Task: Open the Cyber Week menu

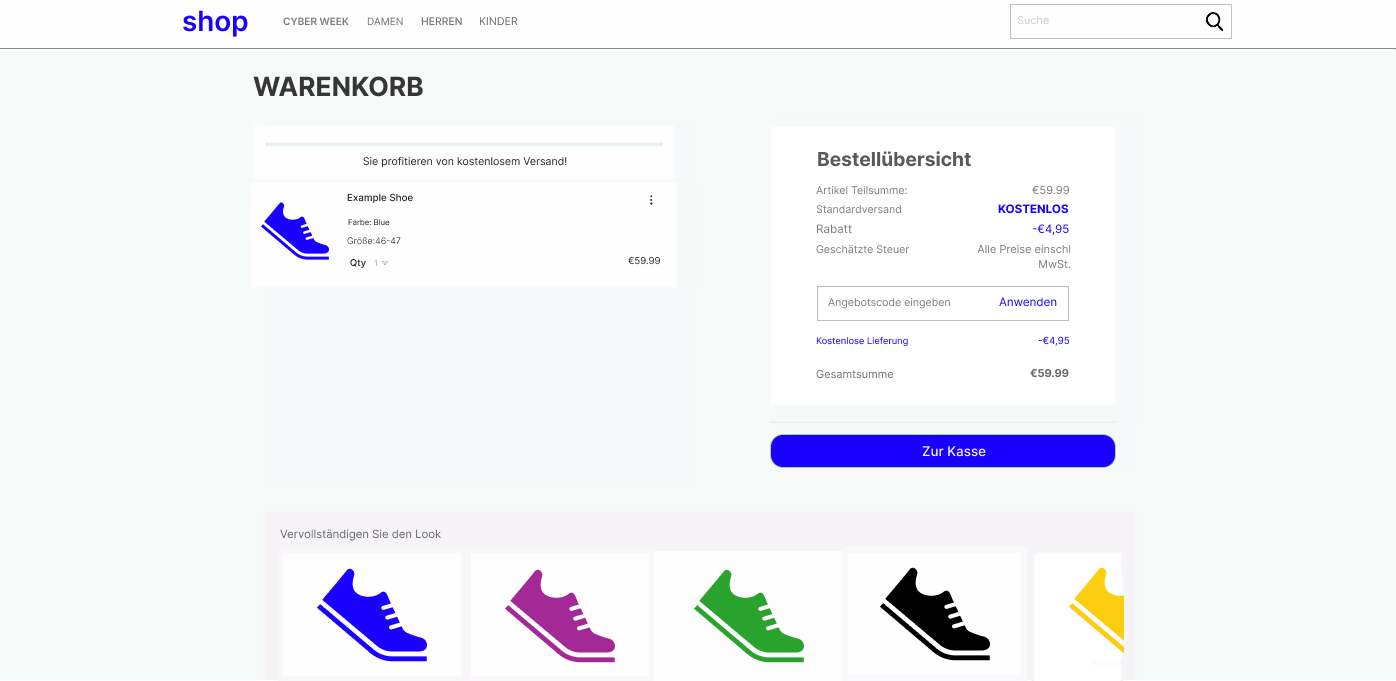Action: click(316, 22)
